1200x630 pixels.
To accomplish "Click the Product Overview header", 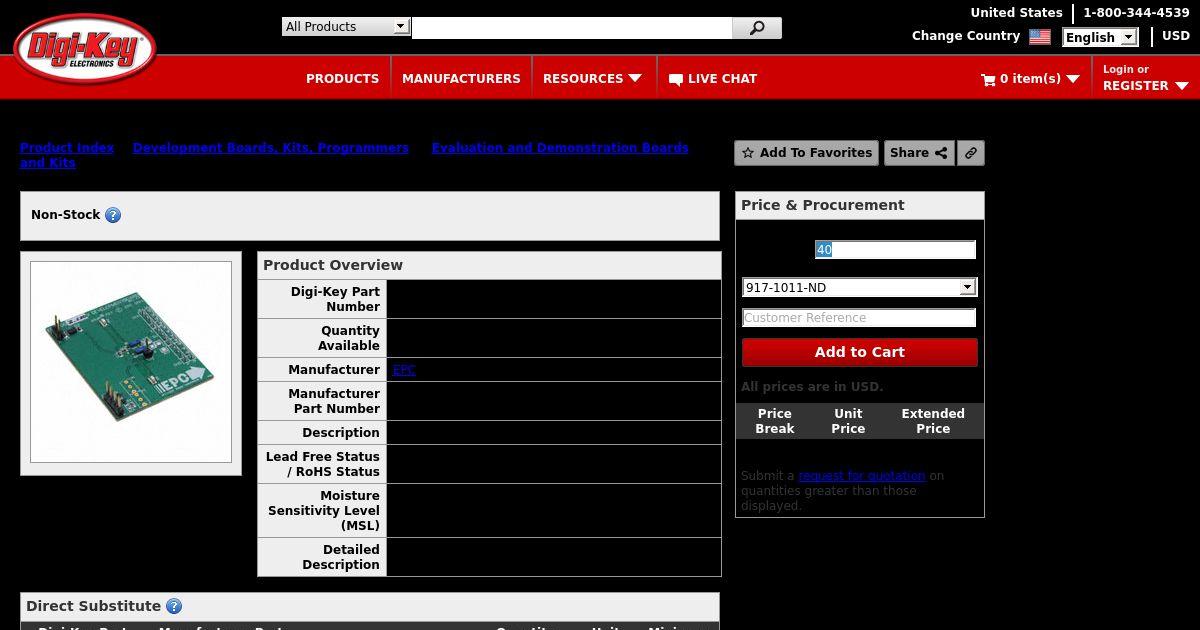I will (x=489, y=265).
